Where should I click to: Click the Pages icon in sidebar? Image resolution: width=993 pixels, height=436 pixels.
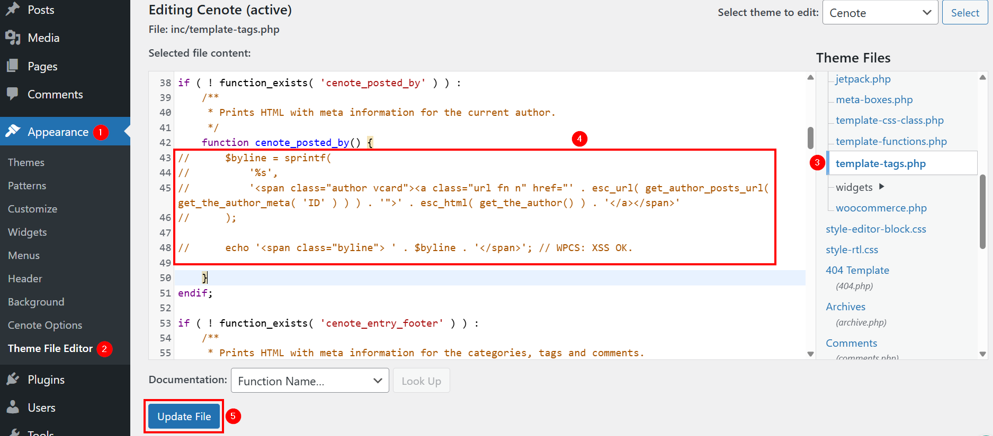click(x=13, y=66)
